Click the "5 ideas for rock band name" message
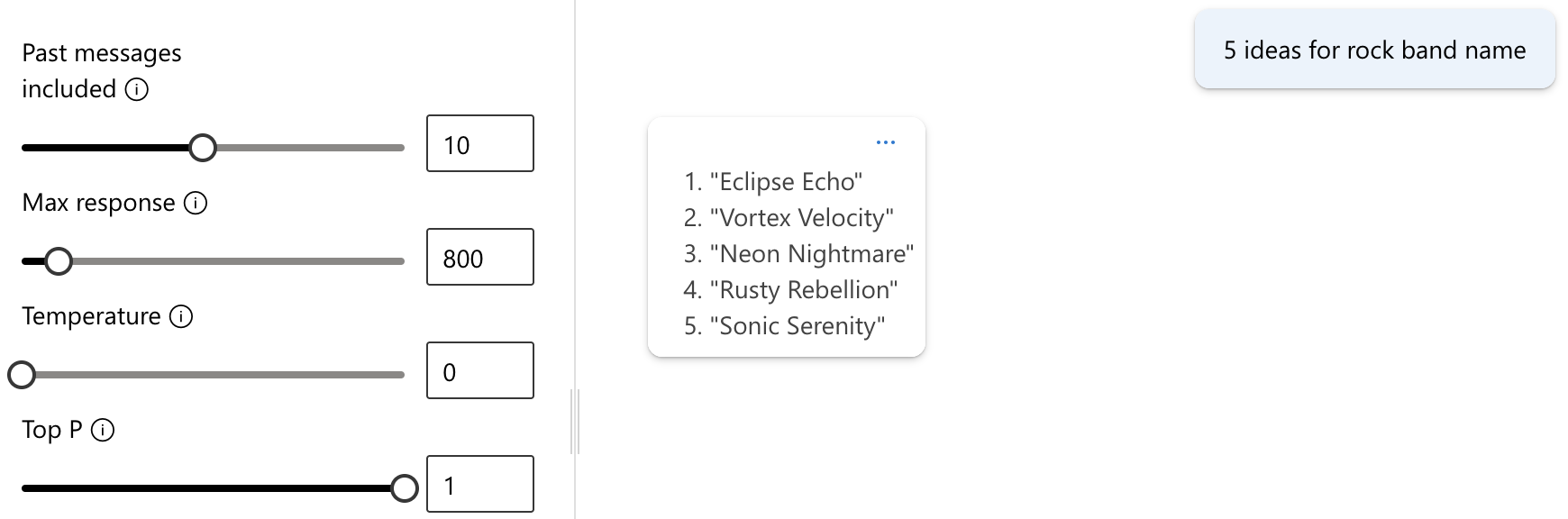Image resolution: width=1568 pixels, height=519 pixels. [1374, 50]
